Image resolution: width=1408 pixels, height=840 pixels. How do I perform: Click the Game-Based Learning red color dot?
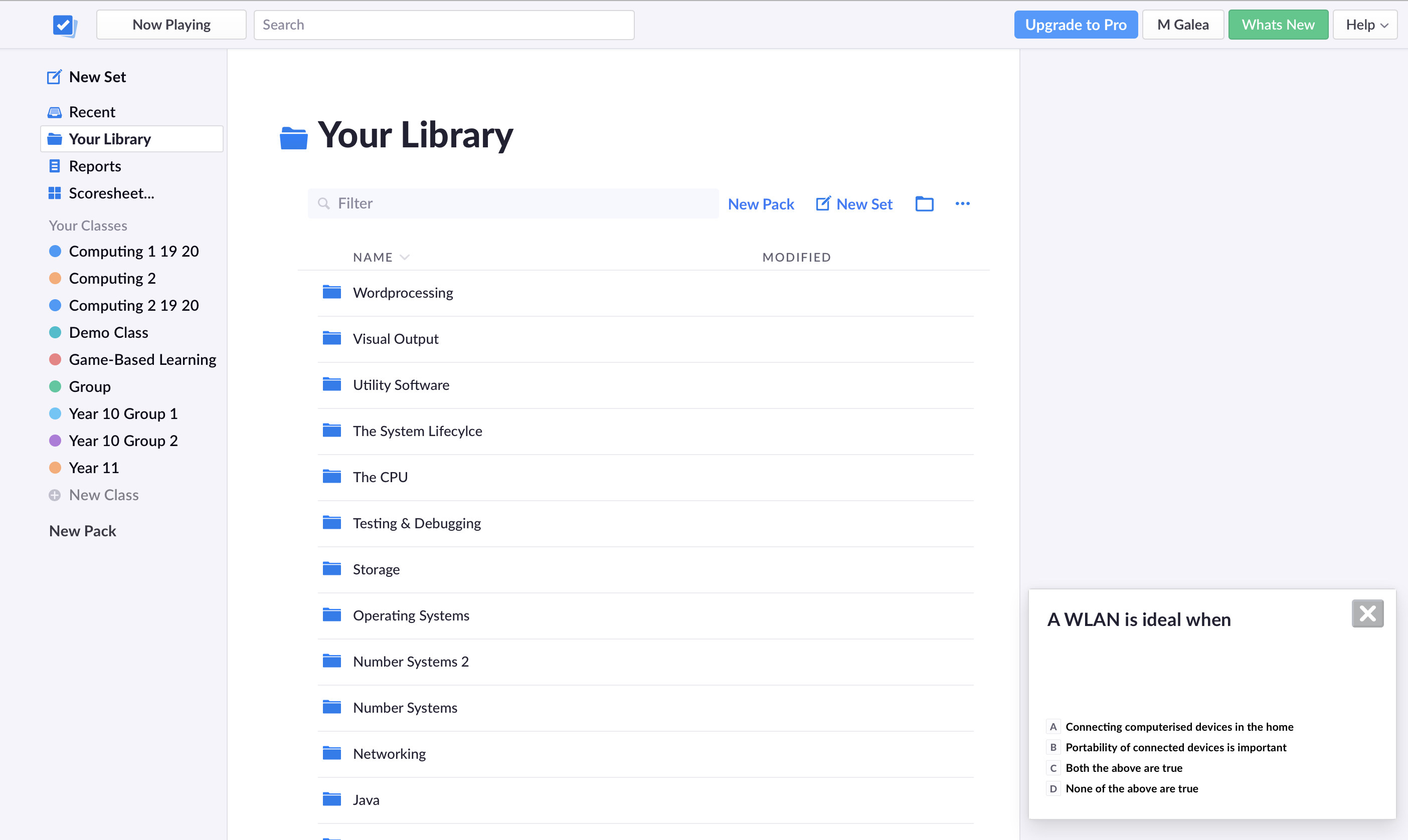click(55, 359)
